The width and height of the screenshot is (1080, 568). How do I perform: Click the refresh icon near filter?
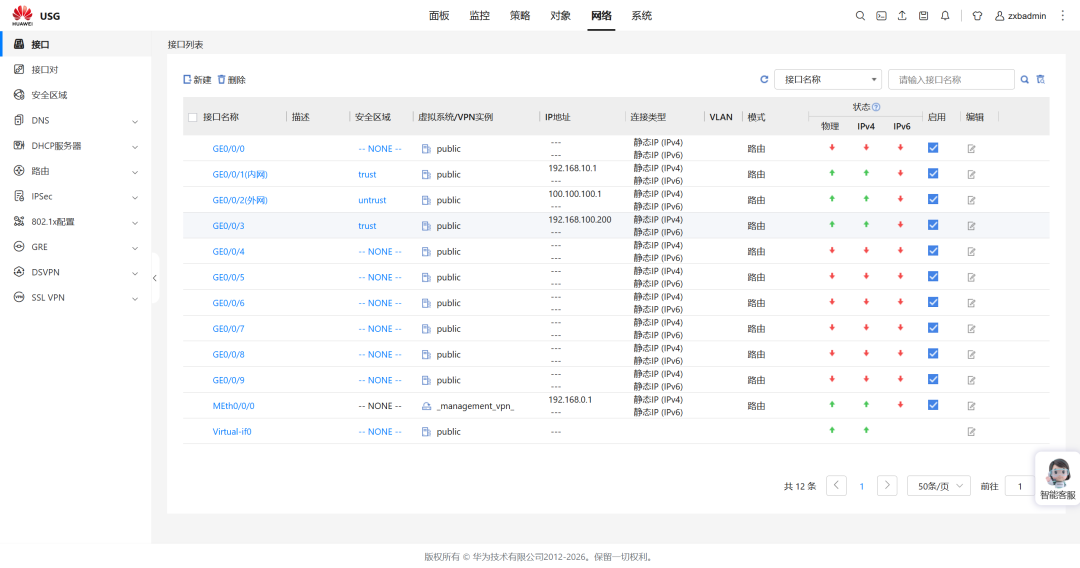tap(764, 79)
